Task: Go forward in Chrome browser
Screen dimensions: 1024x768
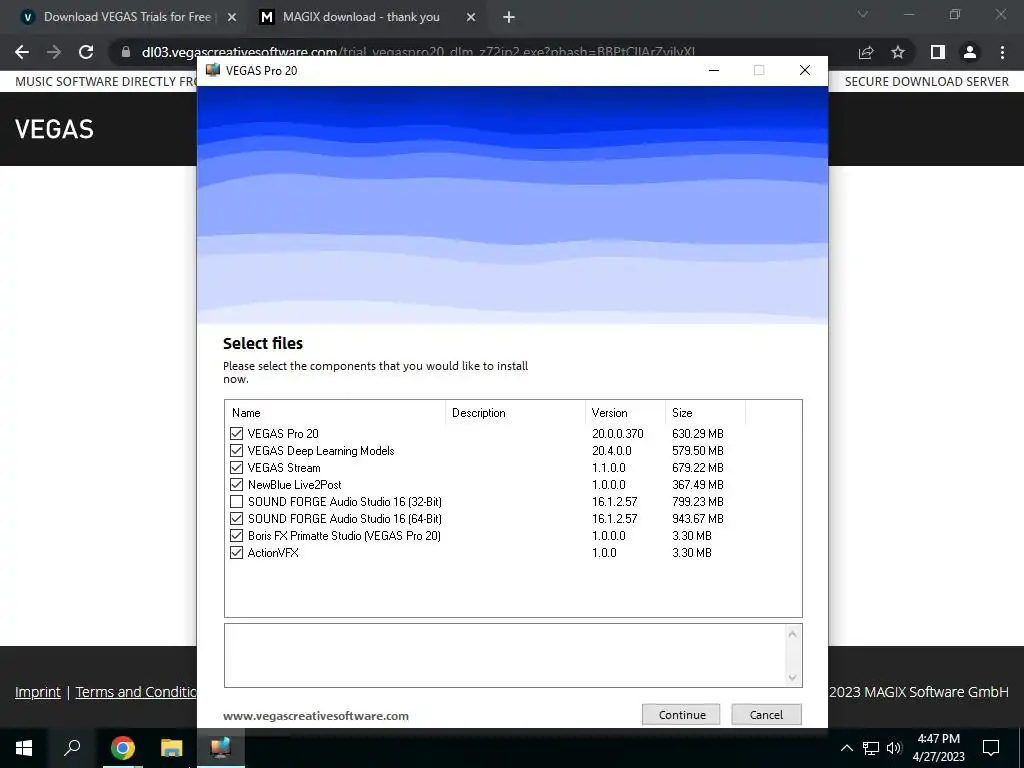Action: click(x=54, y=52)
